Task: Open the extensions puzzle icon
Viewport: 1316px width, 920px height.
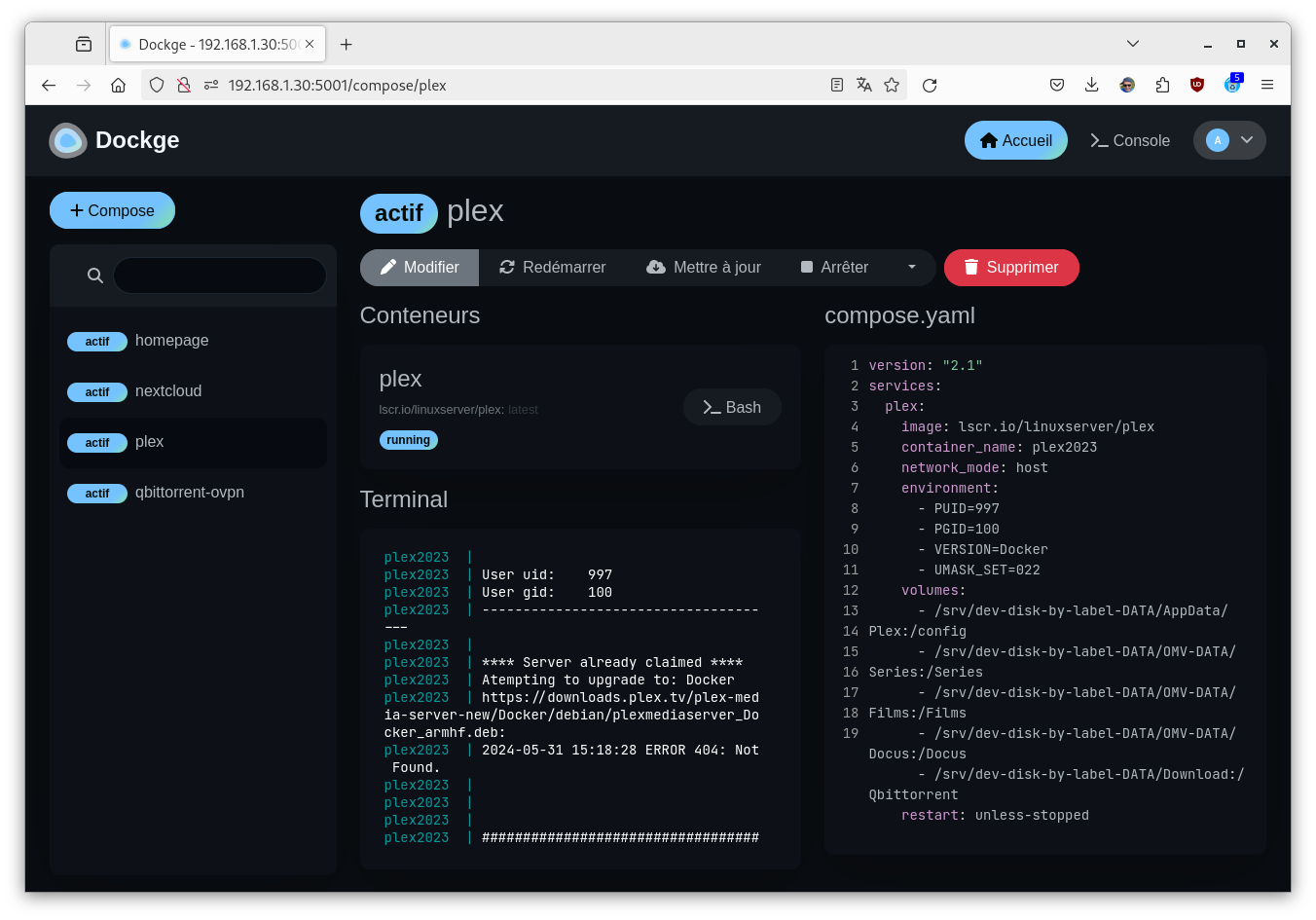Action: (x=1162, y=85)
